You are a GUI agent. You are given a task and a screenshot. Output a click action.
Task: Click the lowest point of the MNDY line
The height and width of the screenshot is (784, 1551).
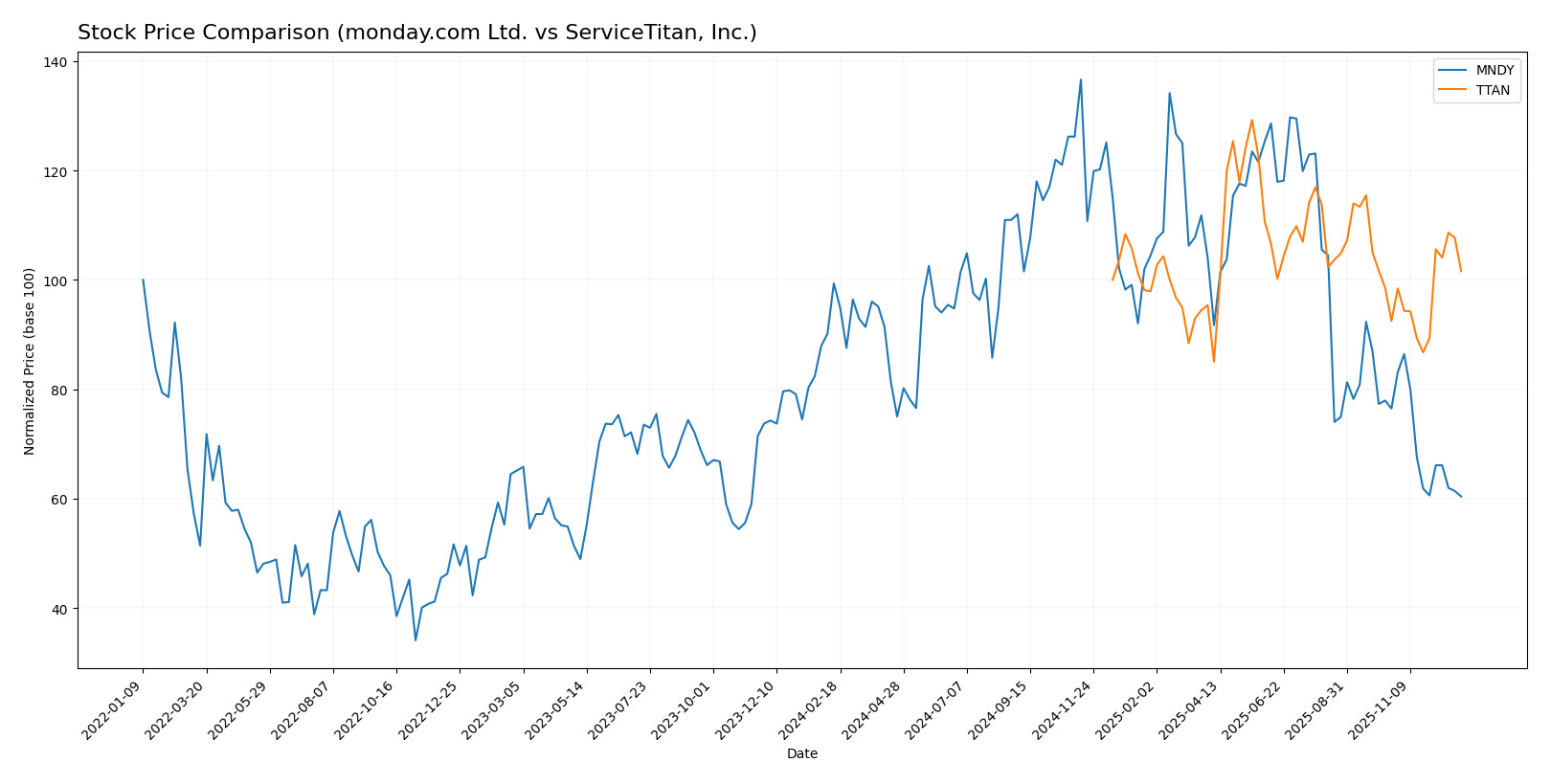point(416,640)
